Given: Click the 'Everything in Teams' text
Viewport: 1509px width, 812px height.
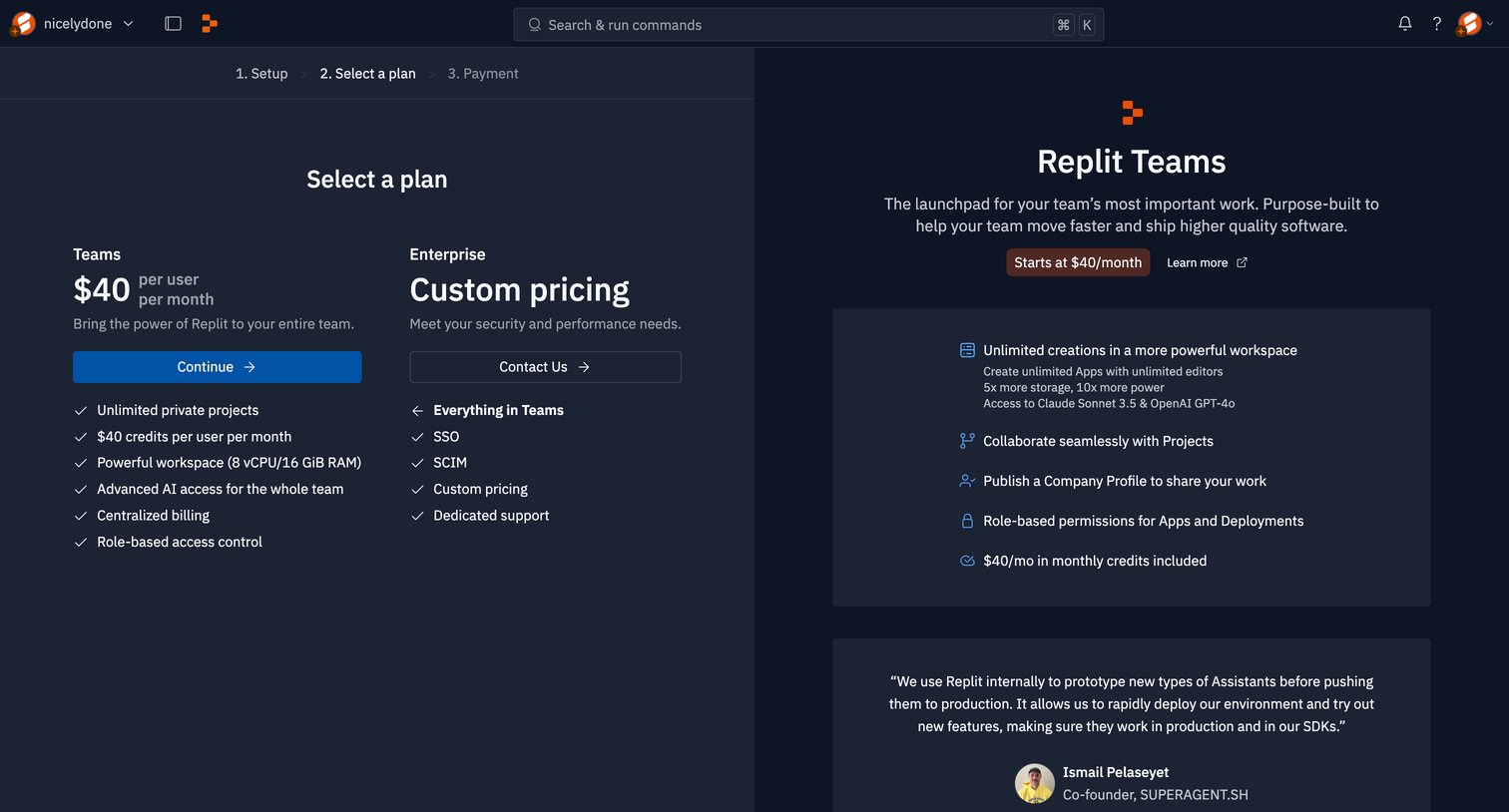Looking at the screenshot, I should 499,411.
